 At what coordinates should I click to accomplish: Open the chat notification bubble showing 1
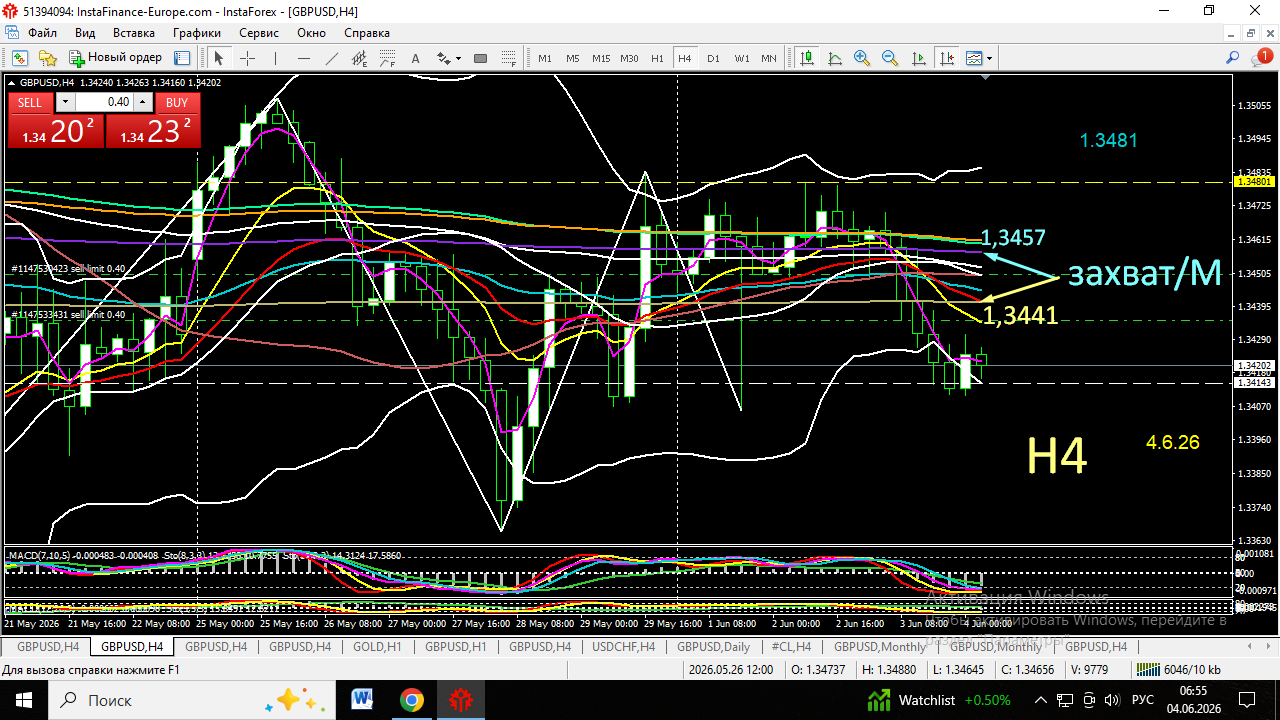(x=1262, y=57)
